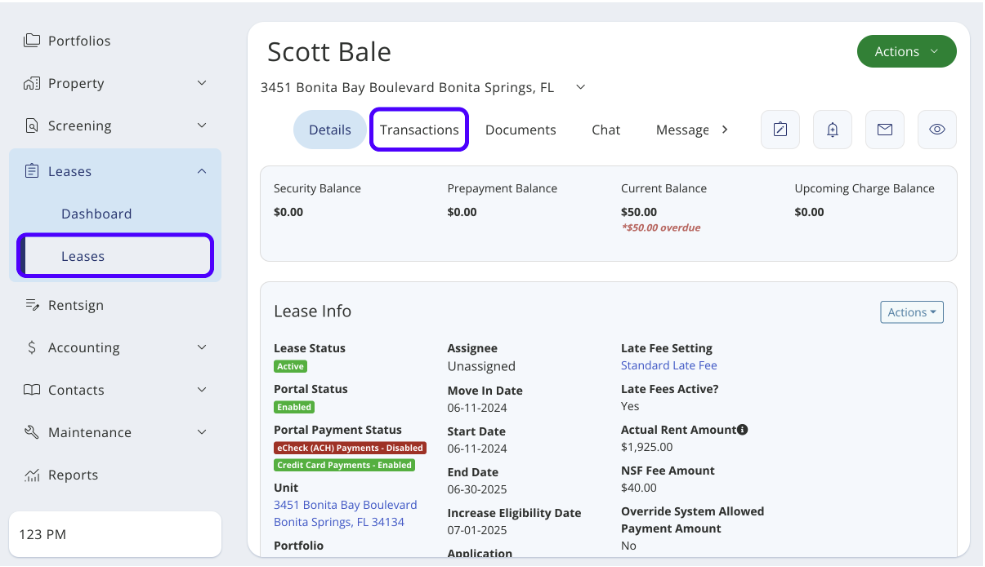Select Dashboard under Leases
The height and width of the screenshot is (567, 985).
(96, 214)
